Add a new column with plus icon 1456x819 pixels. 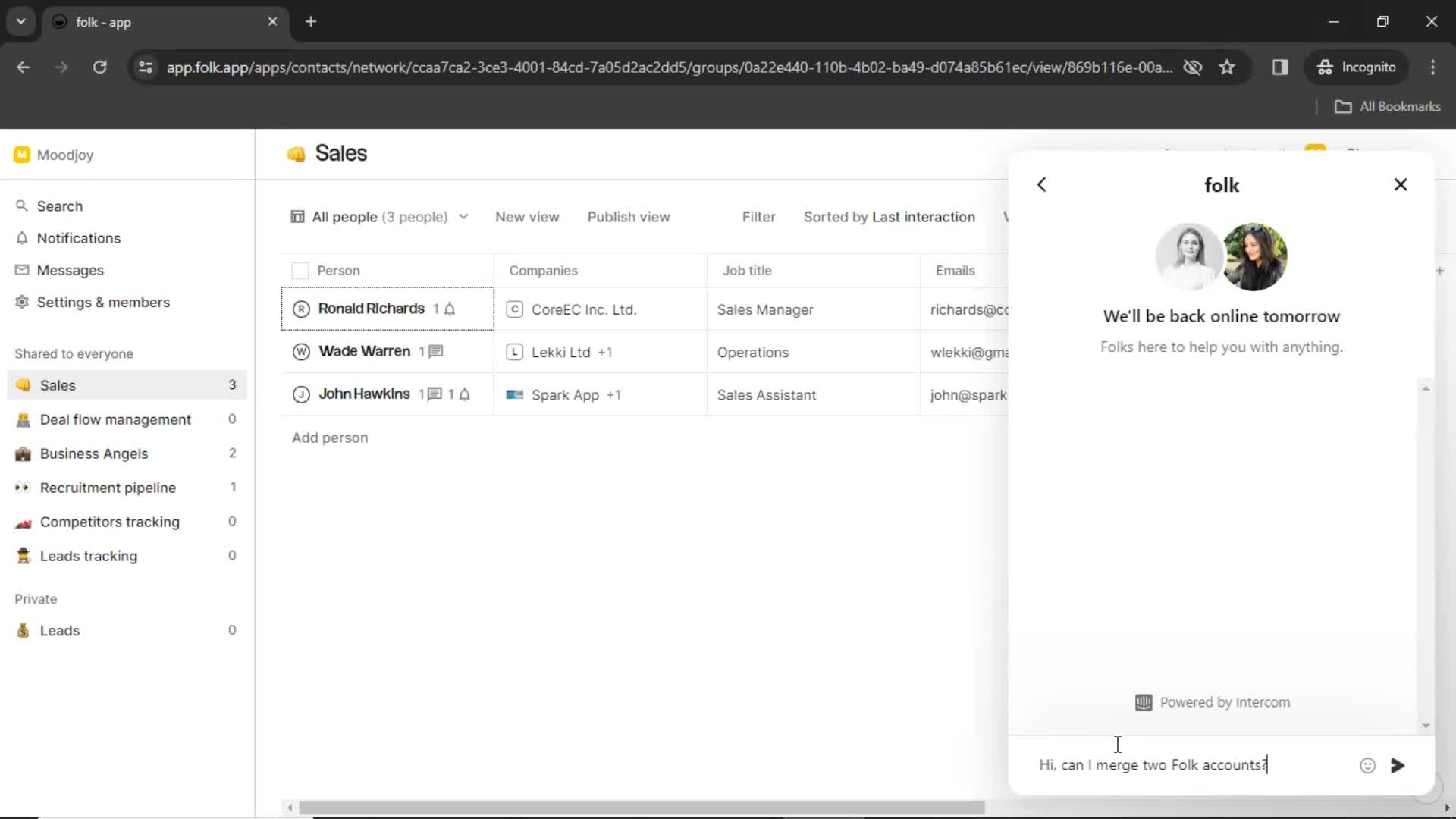click(x=1439, y=271)
